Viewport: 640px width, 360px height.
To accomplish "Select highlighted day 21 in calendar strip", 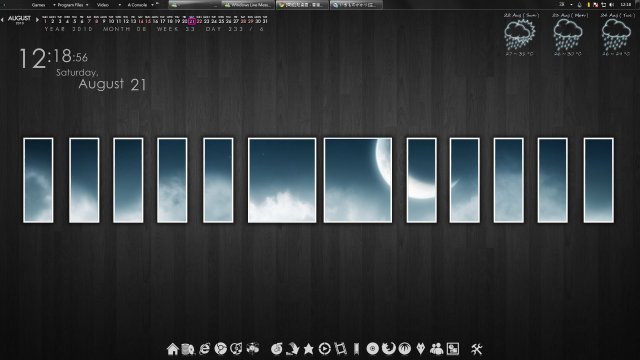I will point(192,21).
